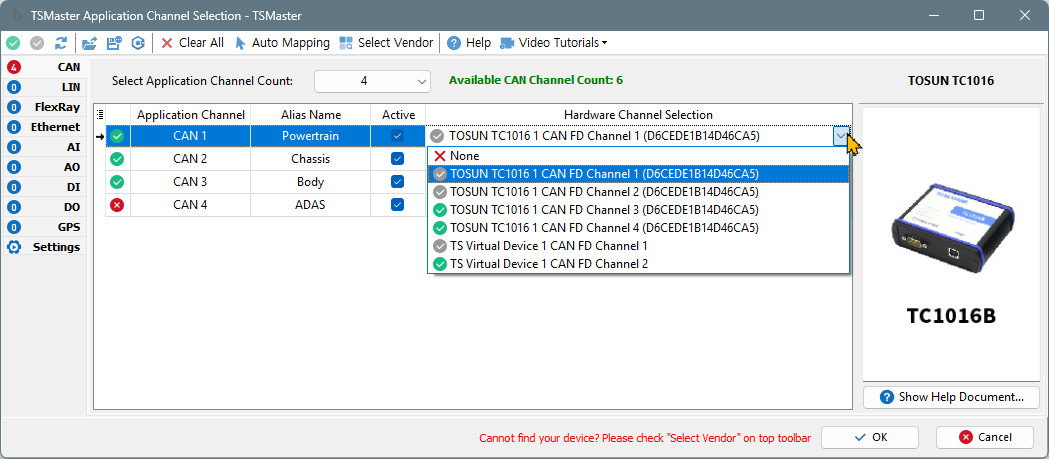Click the red error status icon for CAN 4

click(x=118, y=205)
